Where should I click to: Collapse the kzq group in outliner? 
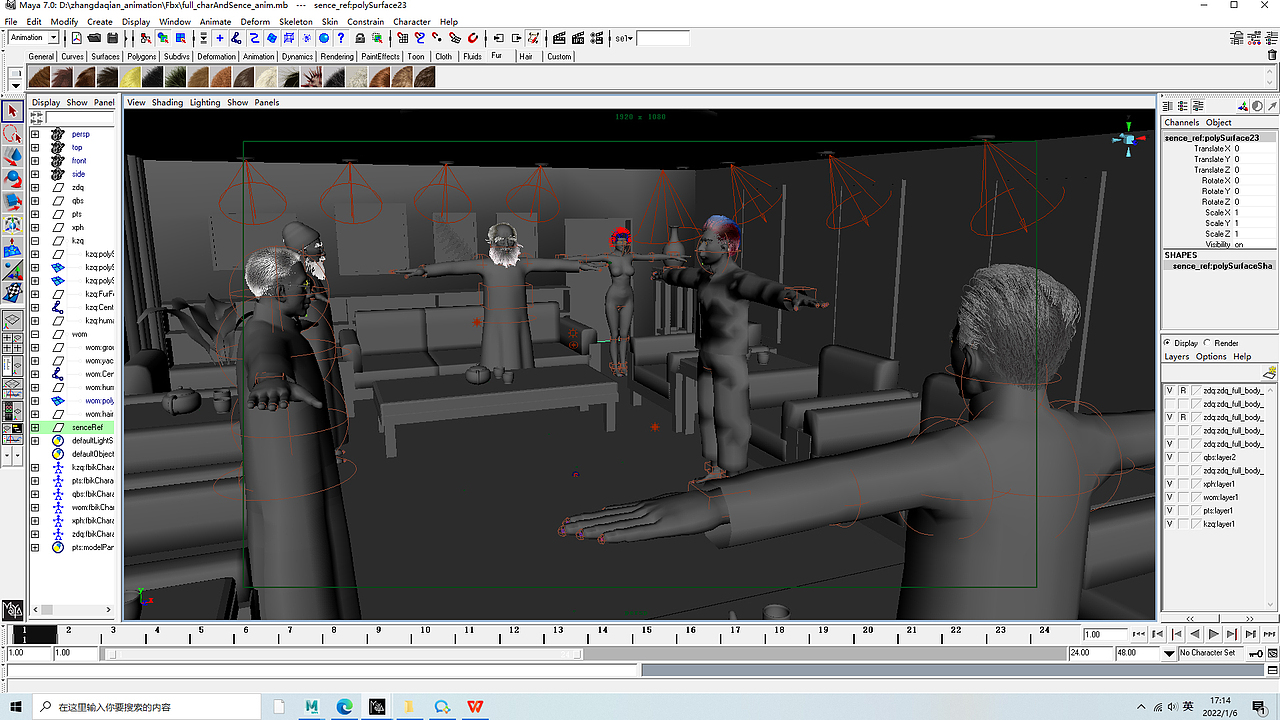(x=35, y=241)
